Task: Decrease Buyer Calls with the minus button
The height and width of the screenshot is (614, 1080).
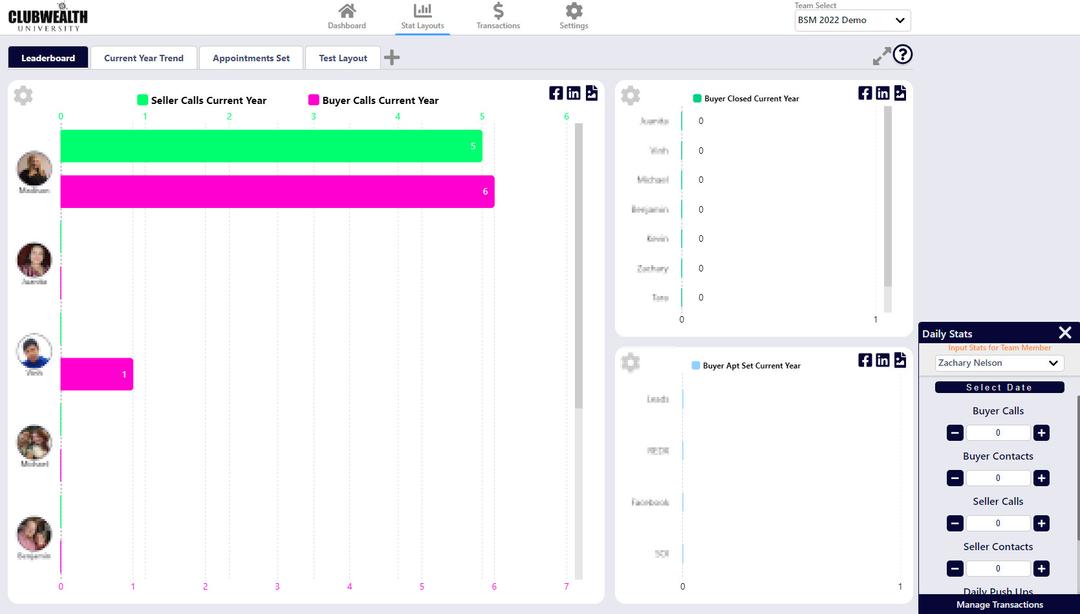Action: pos(955,433)
